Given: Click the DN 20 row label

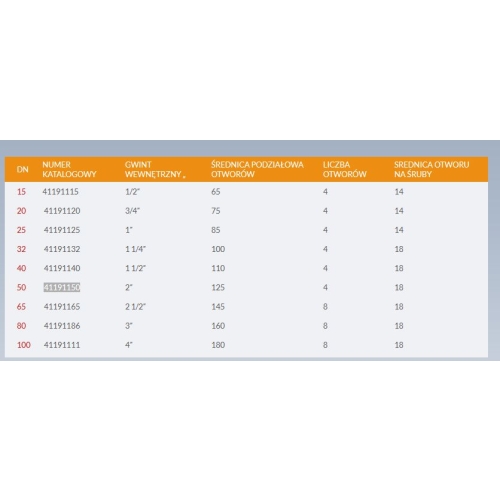Looking at the screenshot, I should 21,211.
